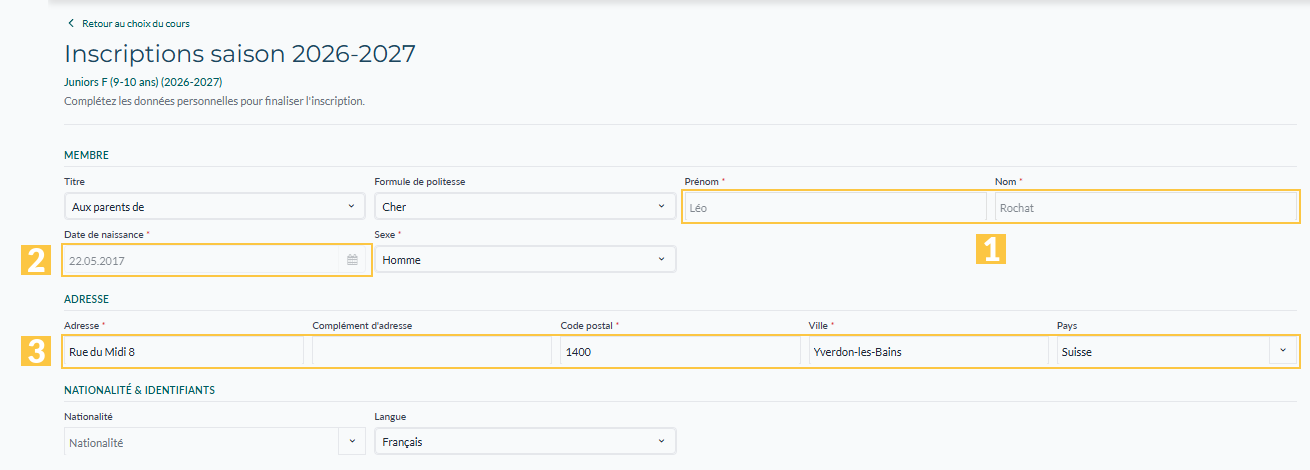Open the Titre dropdown 'Aux parents de'
The width and height of the screenshot is (1310, 470).
(214, 207)
